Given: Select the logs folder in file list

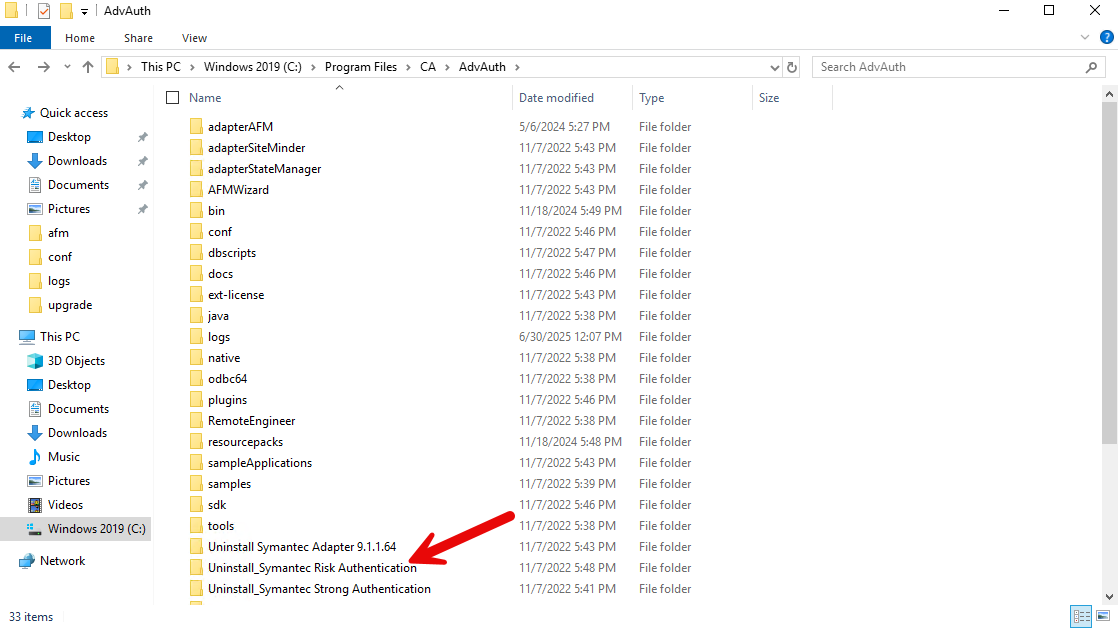Looking at the screenshot, I should click(219, 337).
